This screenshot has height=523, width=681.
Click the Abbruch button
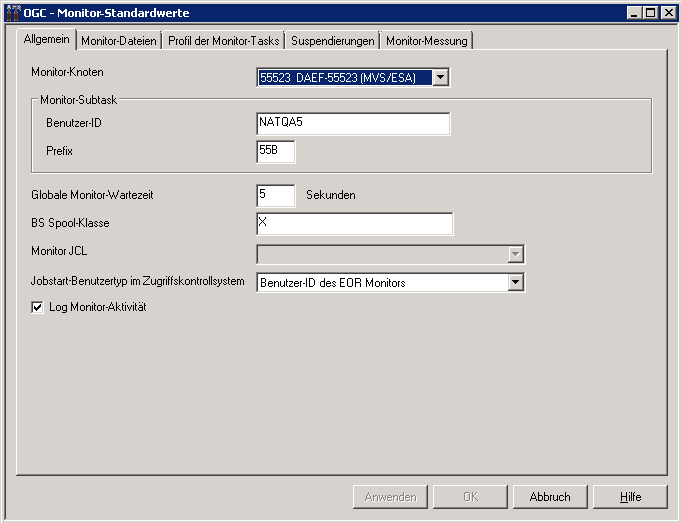[x=550, y=497]
